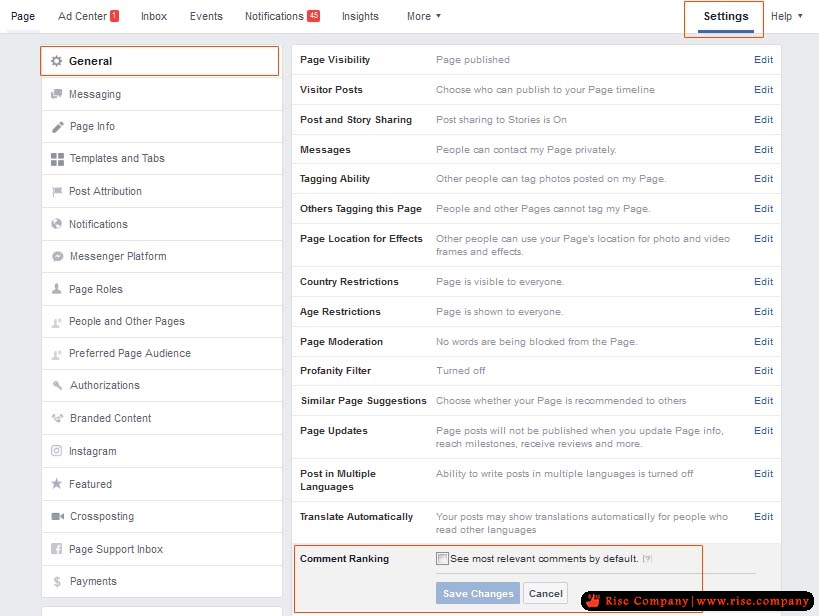This screenshot has width=819, height=616.
Task: Click the Templates and Tabs grid icon
Action: point(57,159)
